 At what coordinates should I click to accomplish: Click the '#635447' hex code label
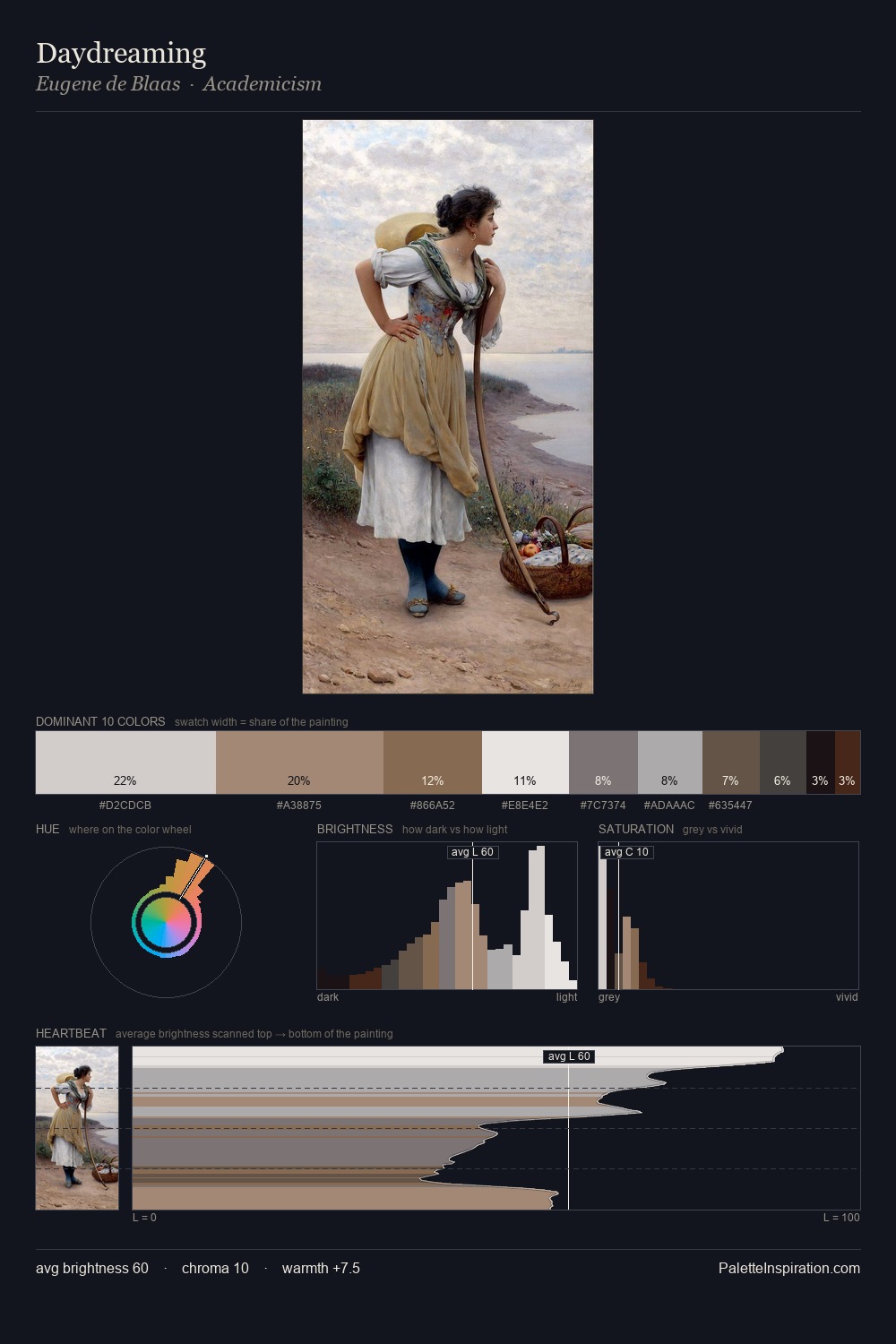[x=730, y=806]
